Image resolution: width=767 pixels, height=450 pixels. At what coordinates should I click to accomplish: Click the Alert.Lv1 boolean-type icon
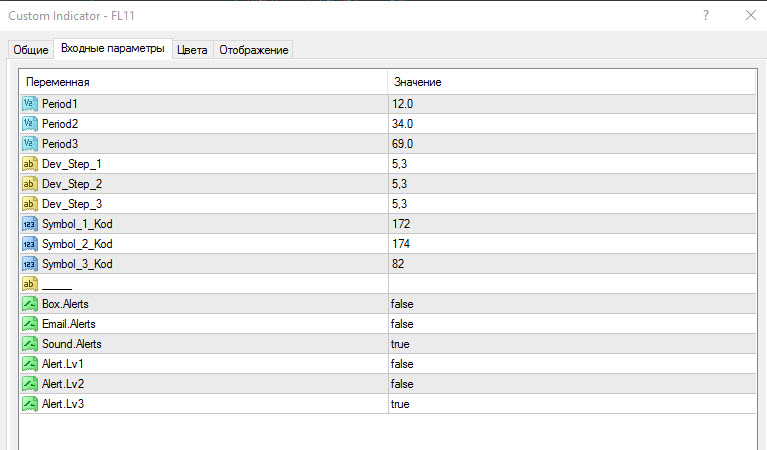click(30, 364)
